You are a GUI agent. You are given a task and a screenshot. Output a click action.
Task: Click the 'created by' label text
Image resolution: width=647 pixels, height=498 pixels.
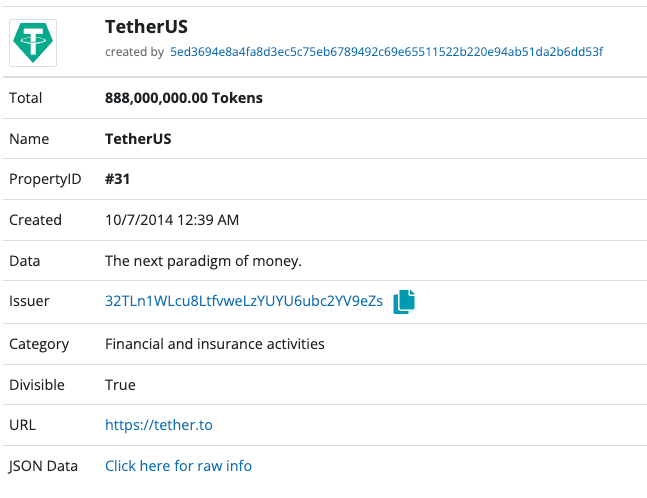click(135, 52)
